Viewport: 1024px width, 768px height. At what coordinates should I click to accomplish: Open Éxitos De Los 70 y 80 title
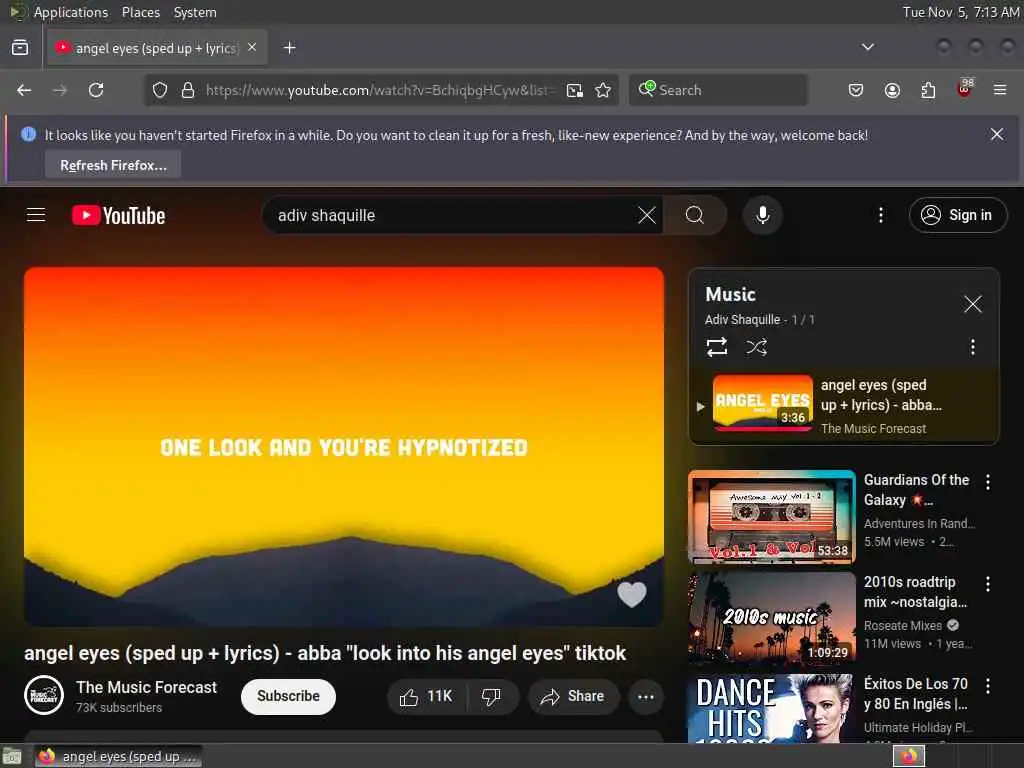(916, 694)
